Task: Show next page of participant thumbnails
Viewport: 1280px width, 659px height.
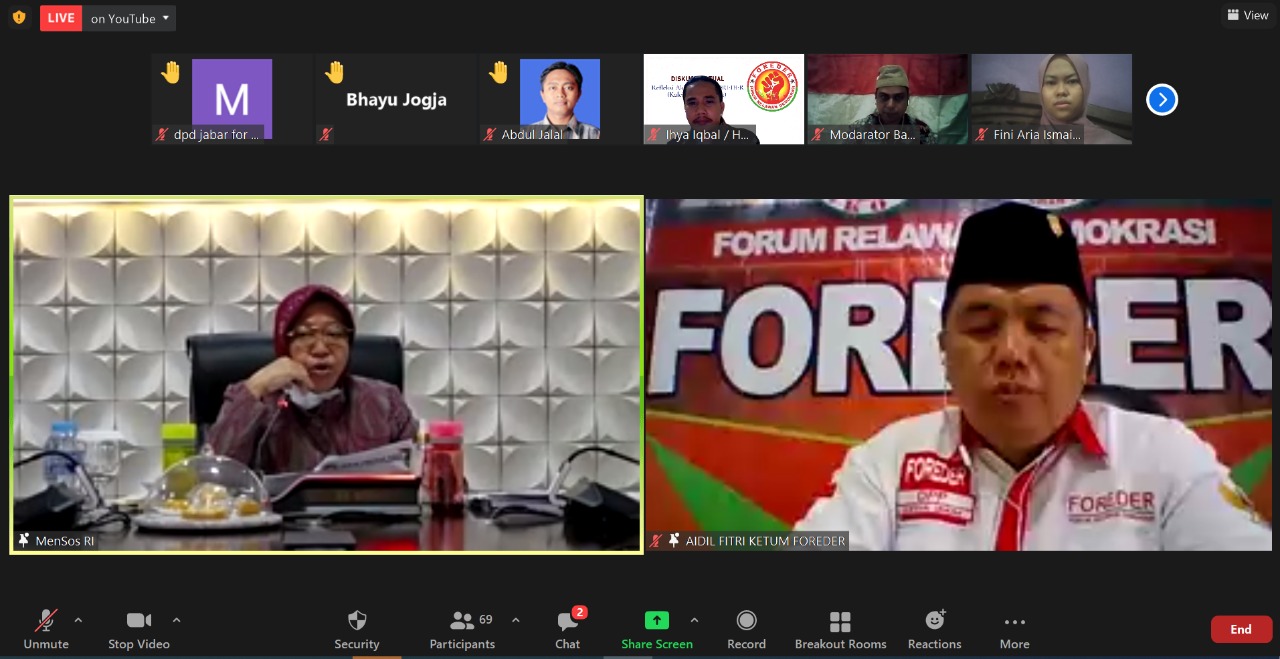Action: point(1161,99)
